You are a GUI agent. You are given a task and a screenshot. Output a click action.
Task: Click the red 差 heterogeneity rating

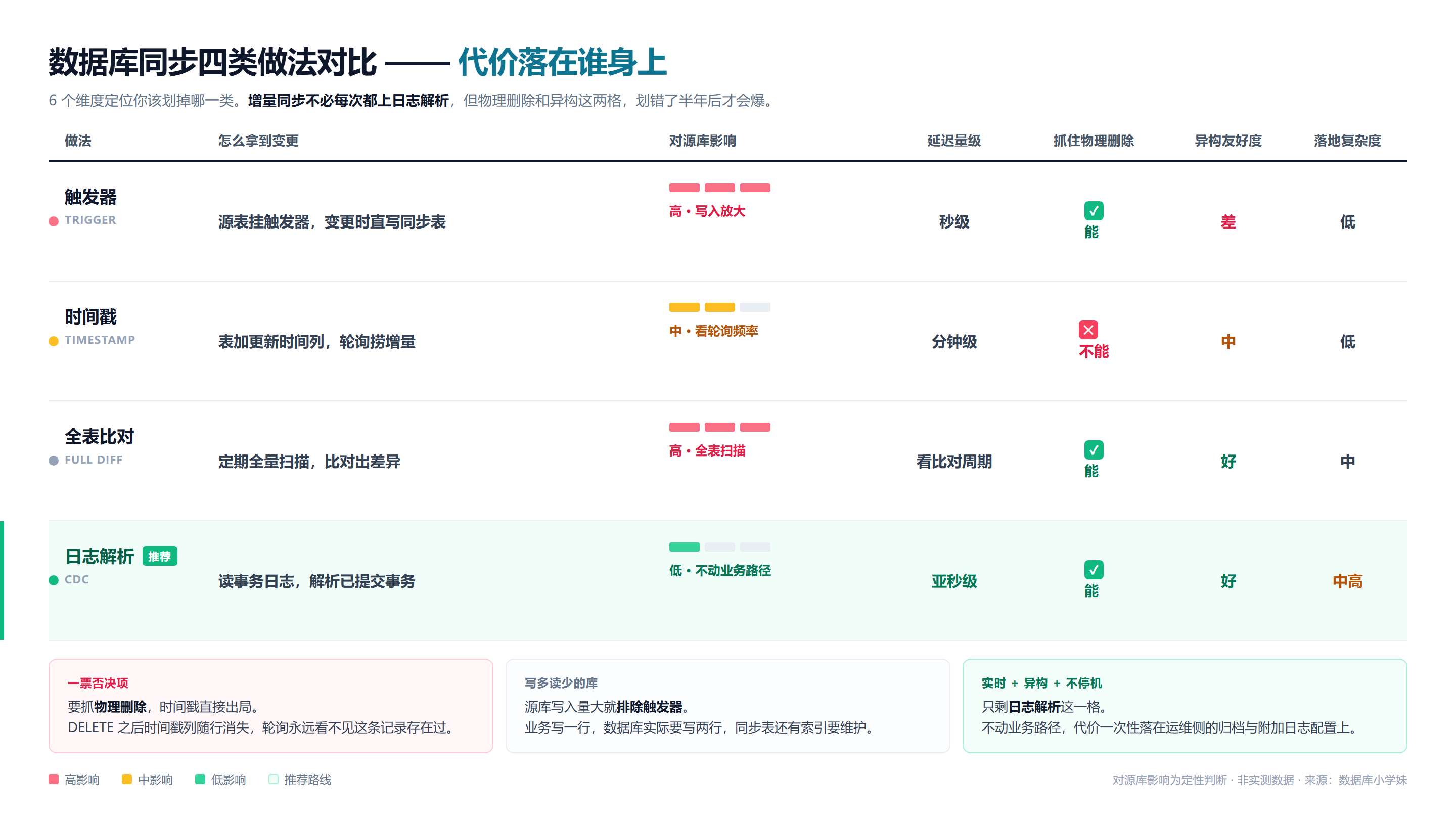tap(1228, 221)
